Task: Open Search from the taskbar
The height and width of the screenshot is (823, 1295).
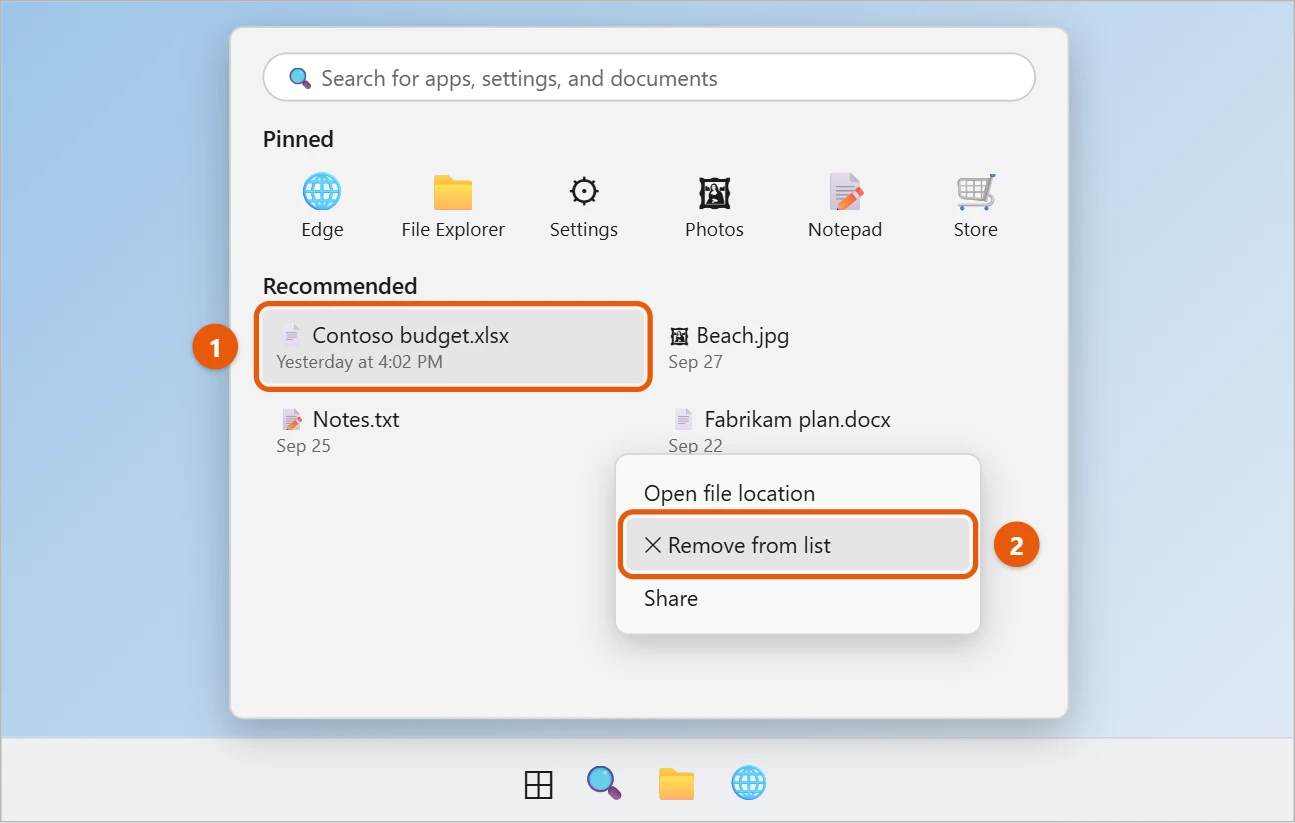Action: (x=604, y=783)
